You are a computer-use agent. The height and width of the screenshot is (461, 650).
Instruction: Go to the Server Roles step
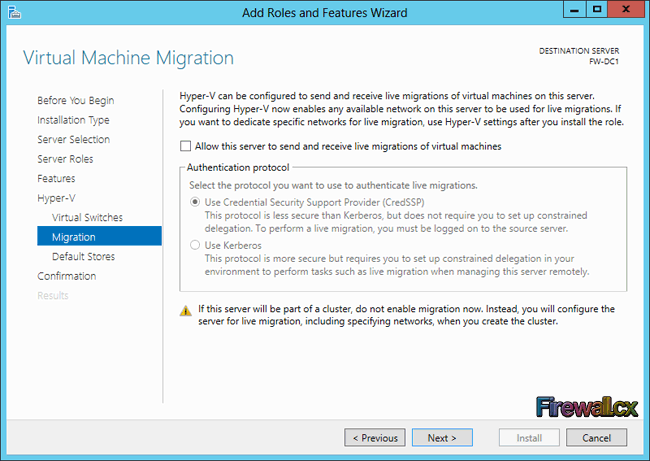pyautogui.click(x=65, y=159)
